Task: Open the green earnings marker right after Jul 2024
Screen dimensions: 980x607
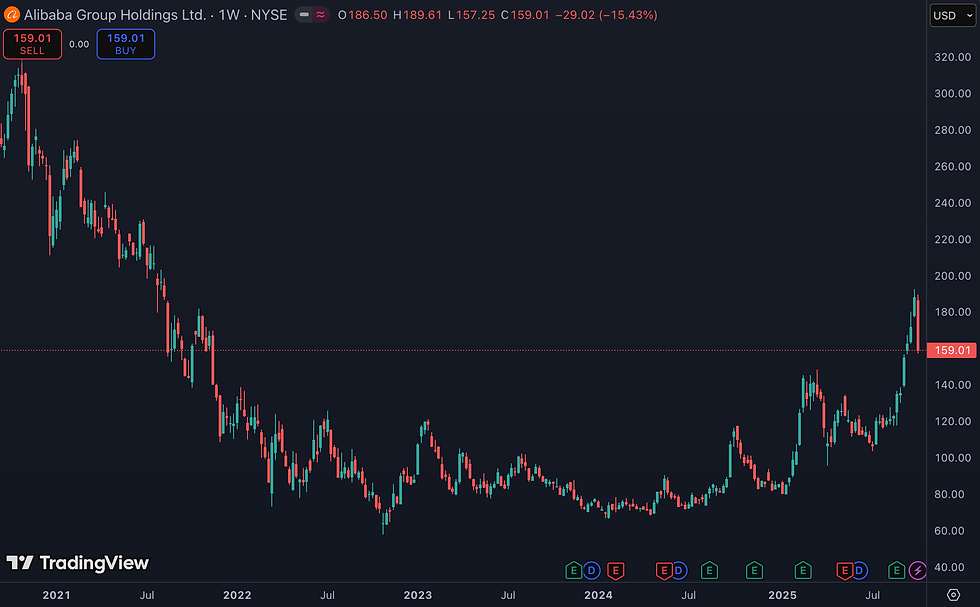Action: pyautogui.click(x=709, y=570)
